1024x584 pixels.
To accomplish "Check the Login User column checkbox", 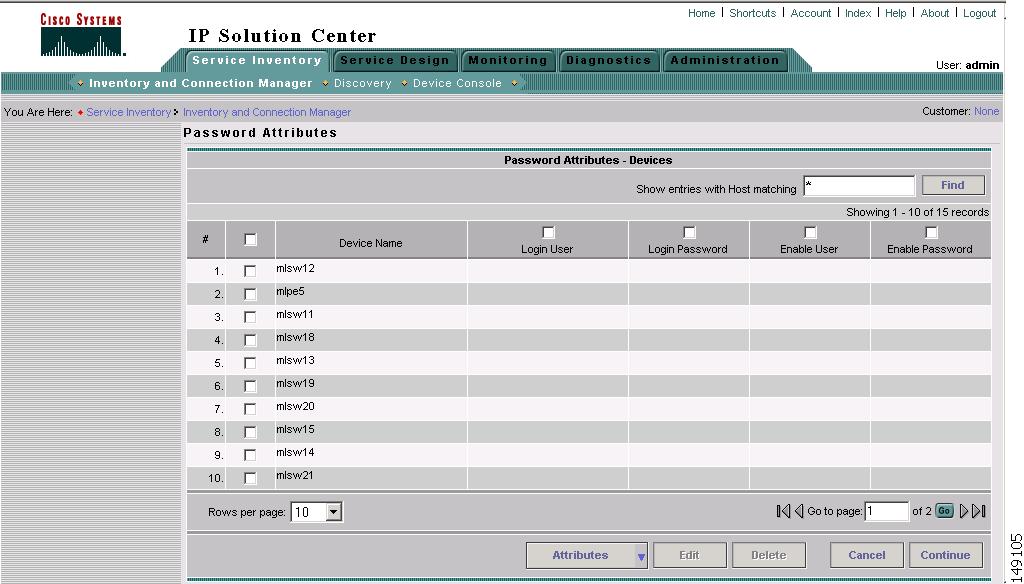I will coord(548,233).
